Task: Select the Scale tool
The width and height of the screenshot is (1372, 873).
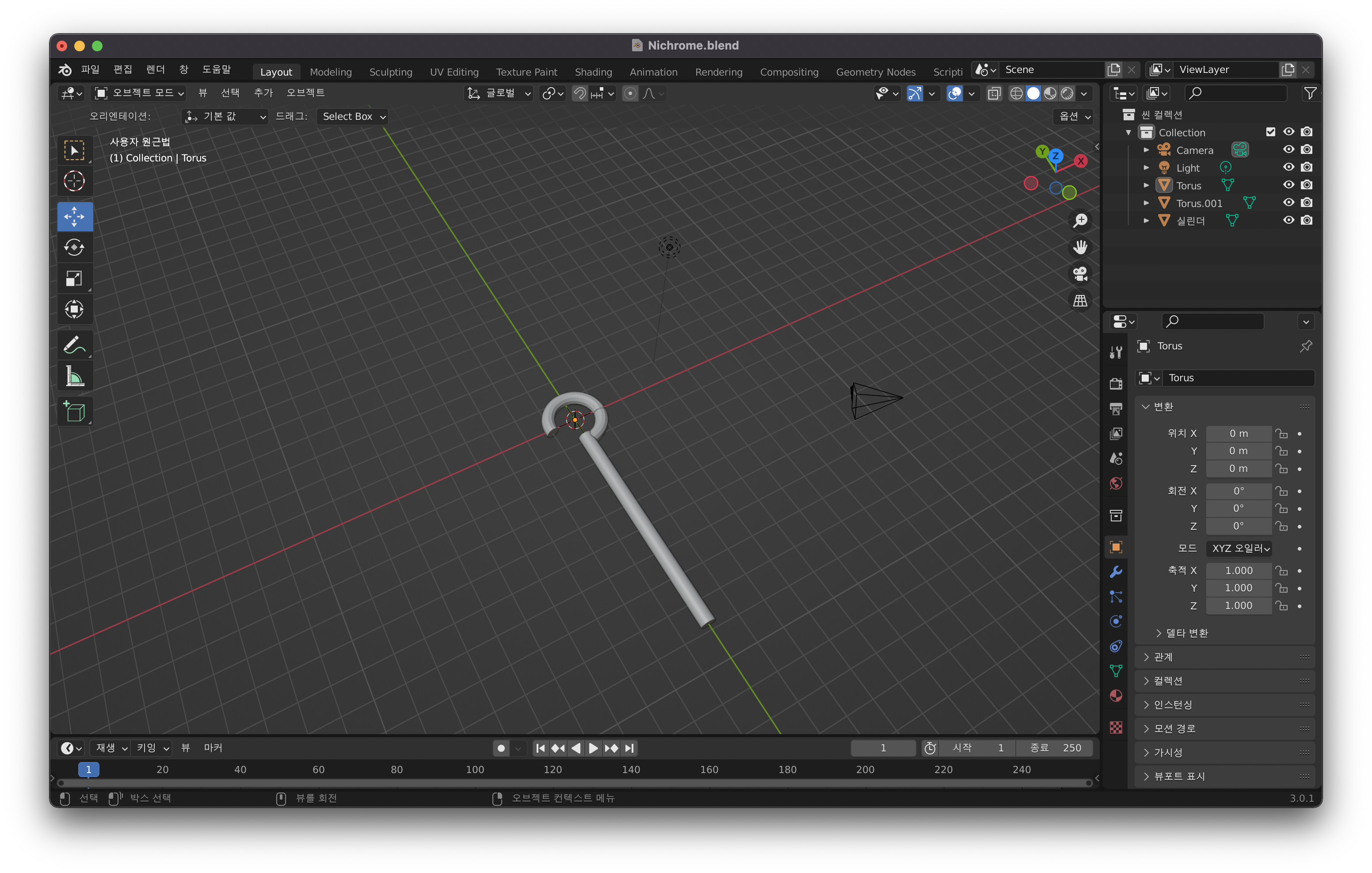Action: (74, 278)
